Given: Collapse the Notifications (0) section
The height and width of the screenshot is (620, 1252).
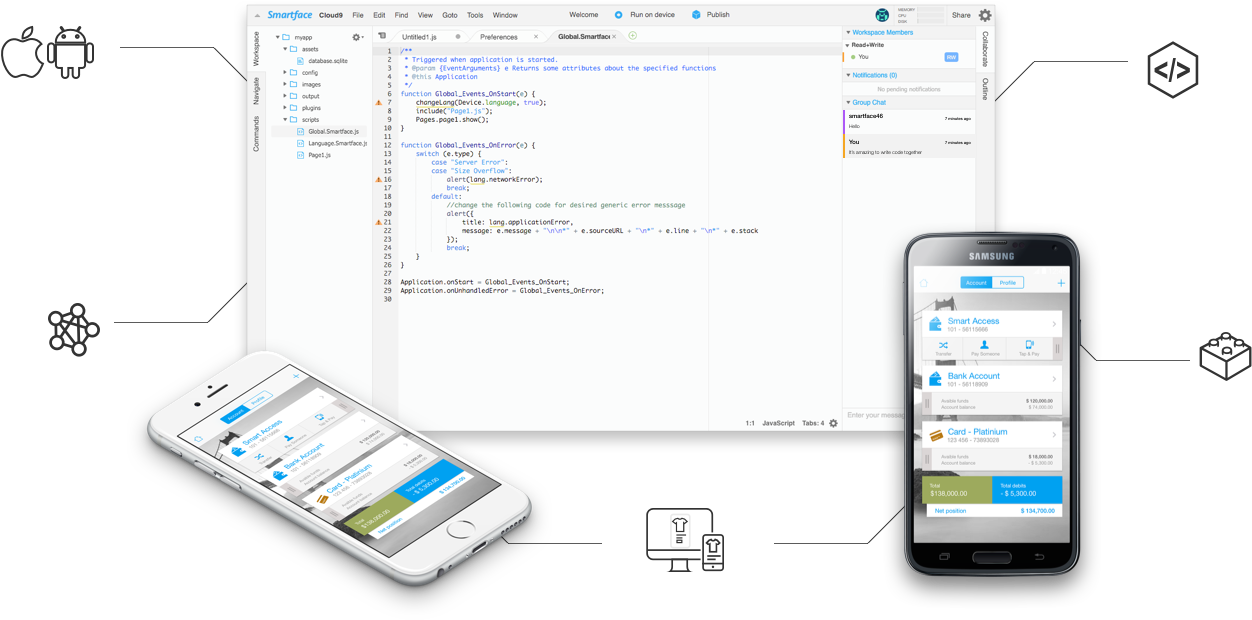Looking at the screenshot, I should (847, 75).
